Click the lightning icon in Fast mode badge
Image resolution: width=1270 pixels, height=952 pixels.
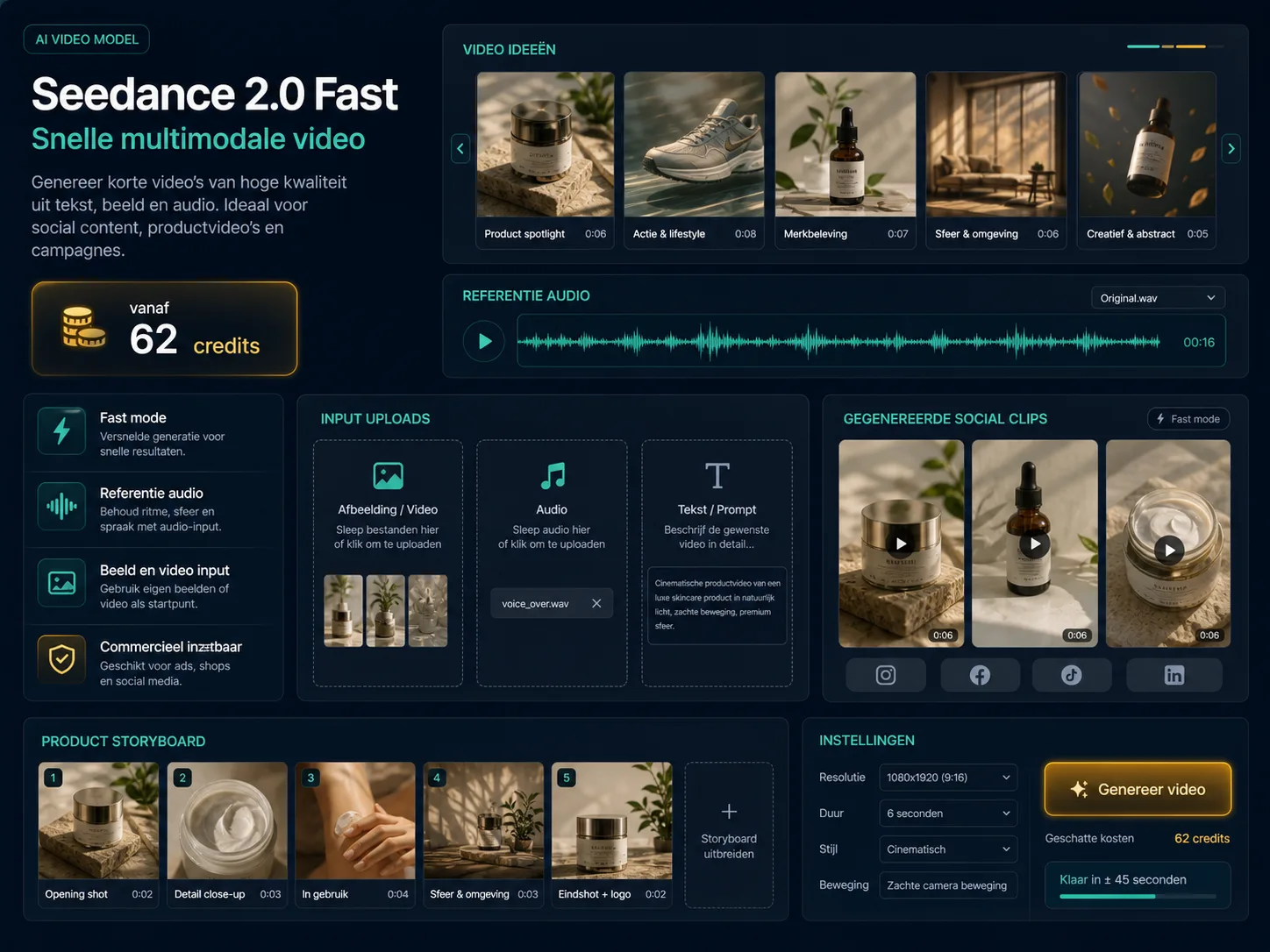coord(1160,419)
